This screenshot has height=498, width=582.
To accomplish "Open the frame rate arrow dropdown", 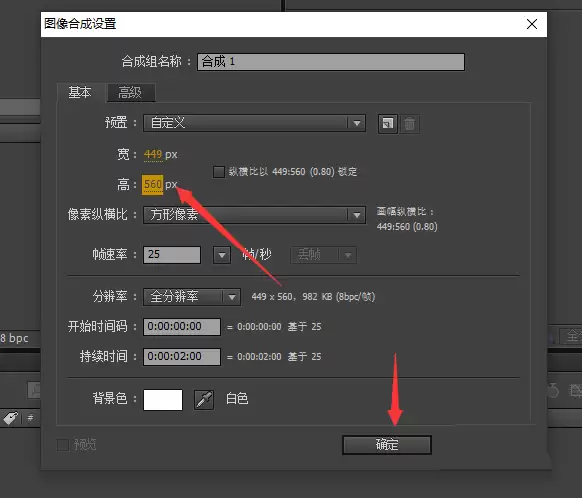I will (x=222, y=255).
